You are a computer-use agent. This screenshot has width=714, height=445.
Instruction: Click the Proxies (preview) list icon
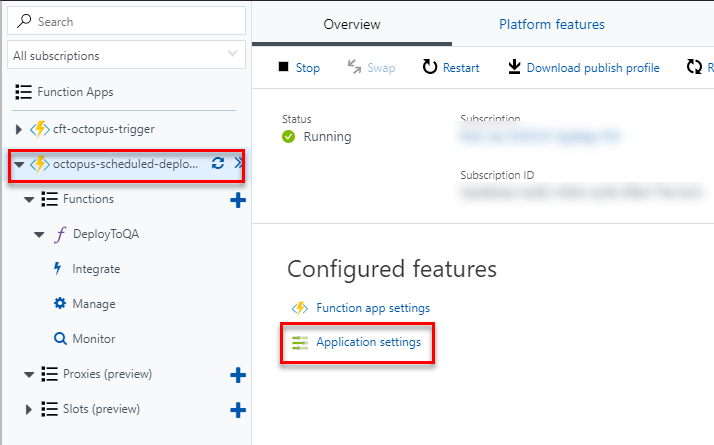click(49, 374)
